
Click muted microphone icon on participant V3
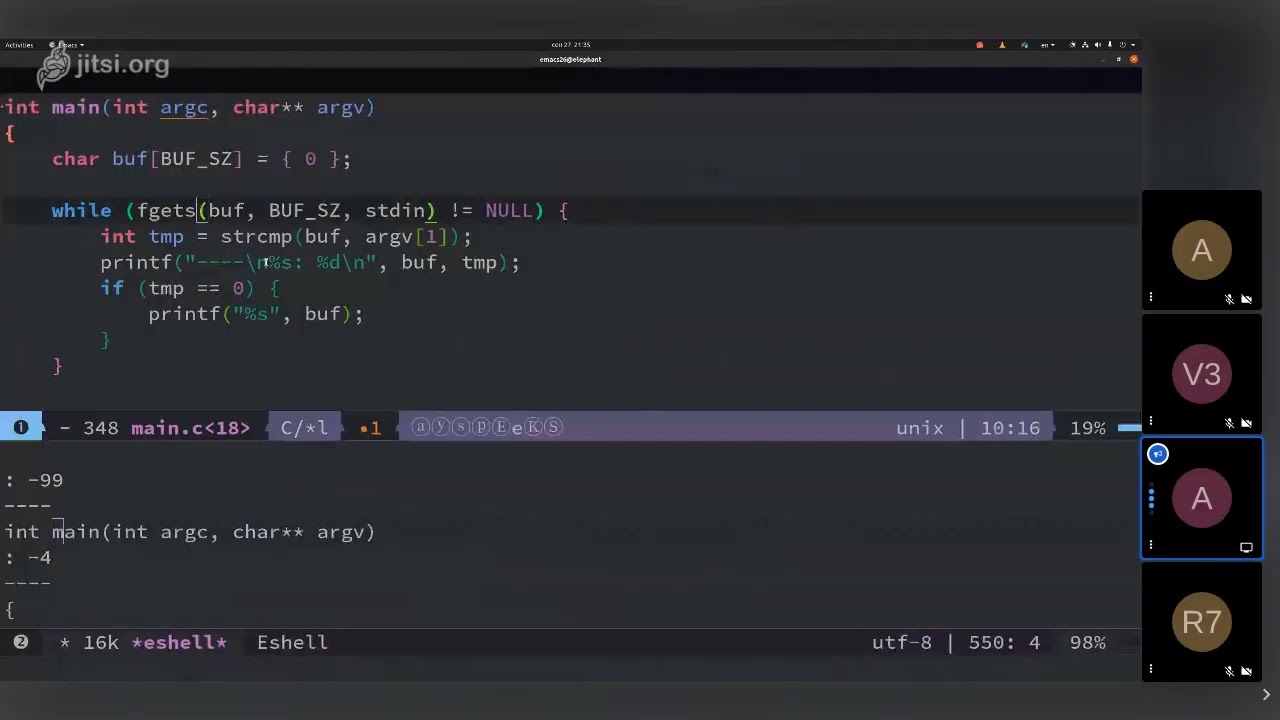point(1229,423)
